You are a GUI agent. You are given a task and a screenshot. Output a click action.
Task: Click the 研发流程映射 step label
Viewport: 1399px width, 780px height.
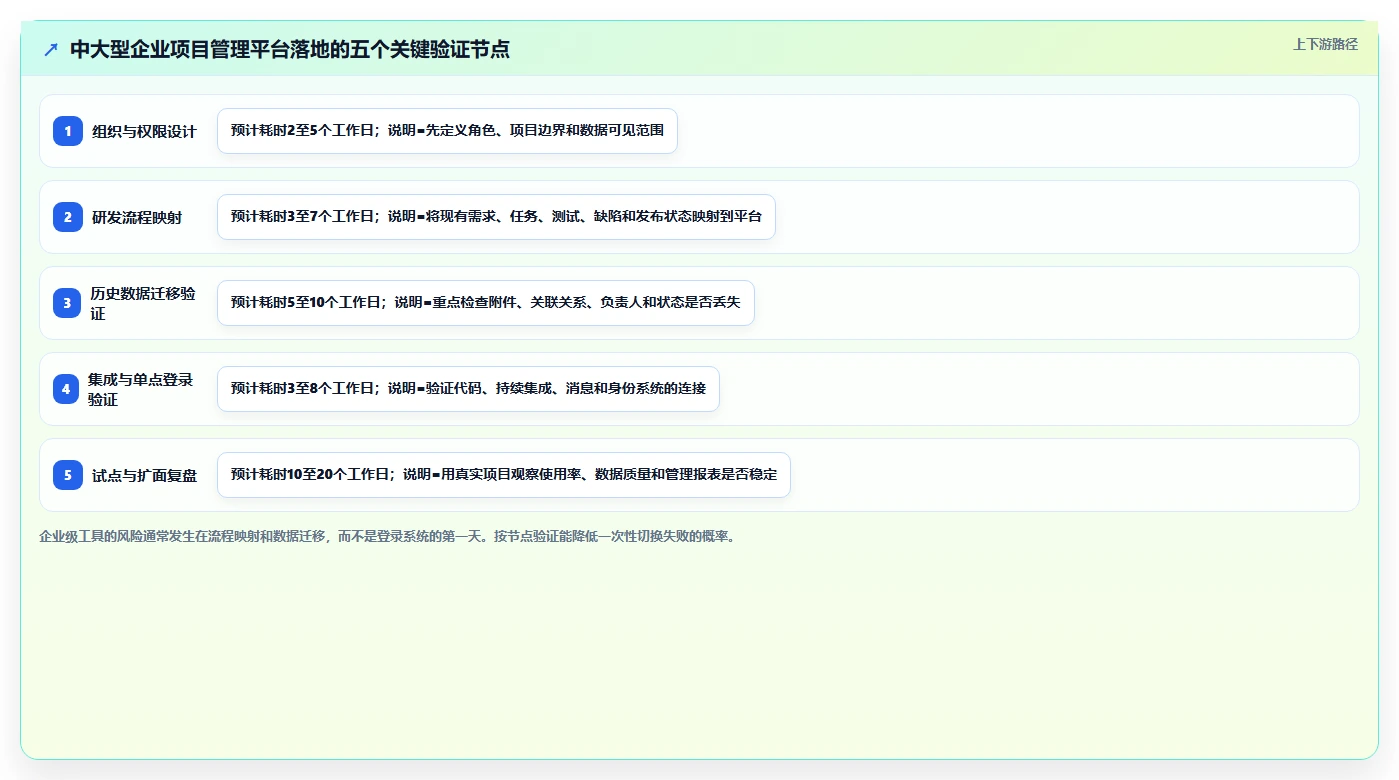coord(137,217)
